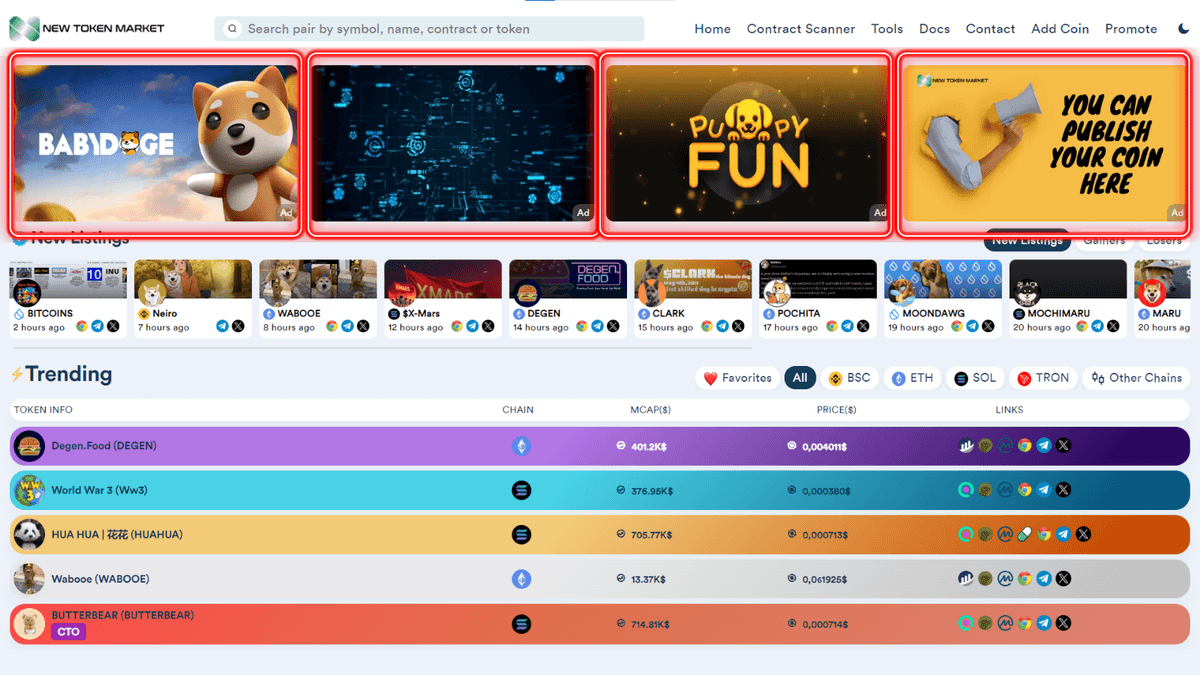This screenshot has height=675, width=1200.
Task: Open DexTools link in Degen.Food row
Action: (966, 446)
